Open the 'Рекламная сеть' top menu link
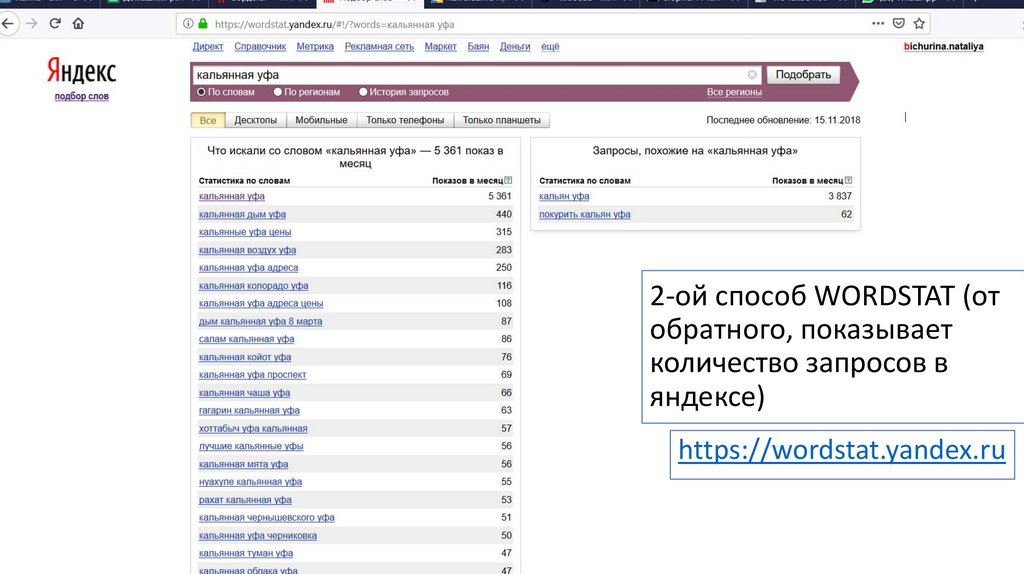The height and width of the screenshot is (574, 1024). point(379,46)
